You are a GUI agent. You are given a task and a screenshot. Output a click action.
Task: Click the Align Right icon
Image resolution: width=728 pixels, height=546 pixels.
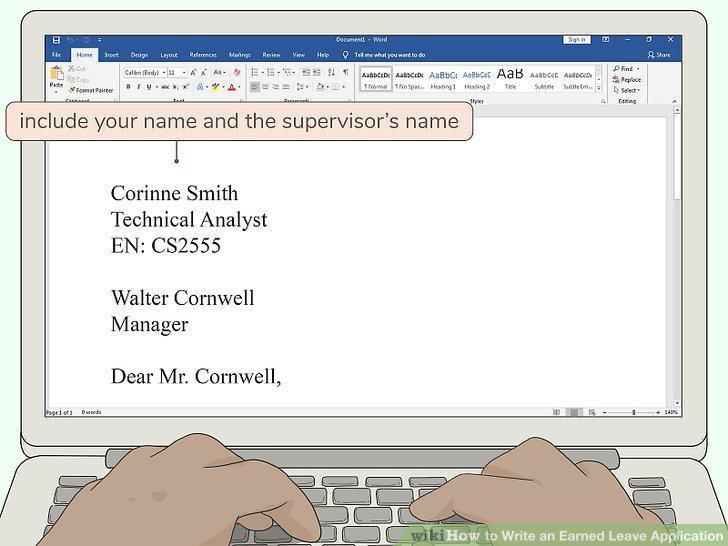275,87
